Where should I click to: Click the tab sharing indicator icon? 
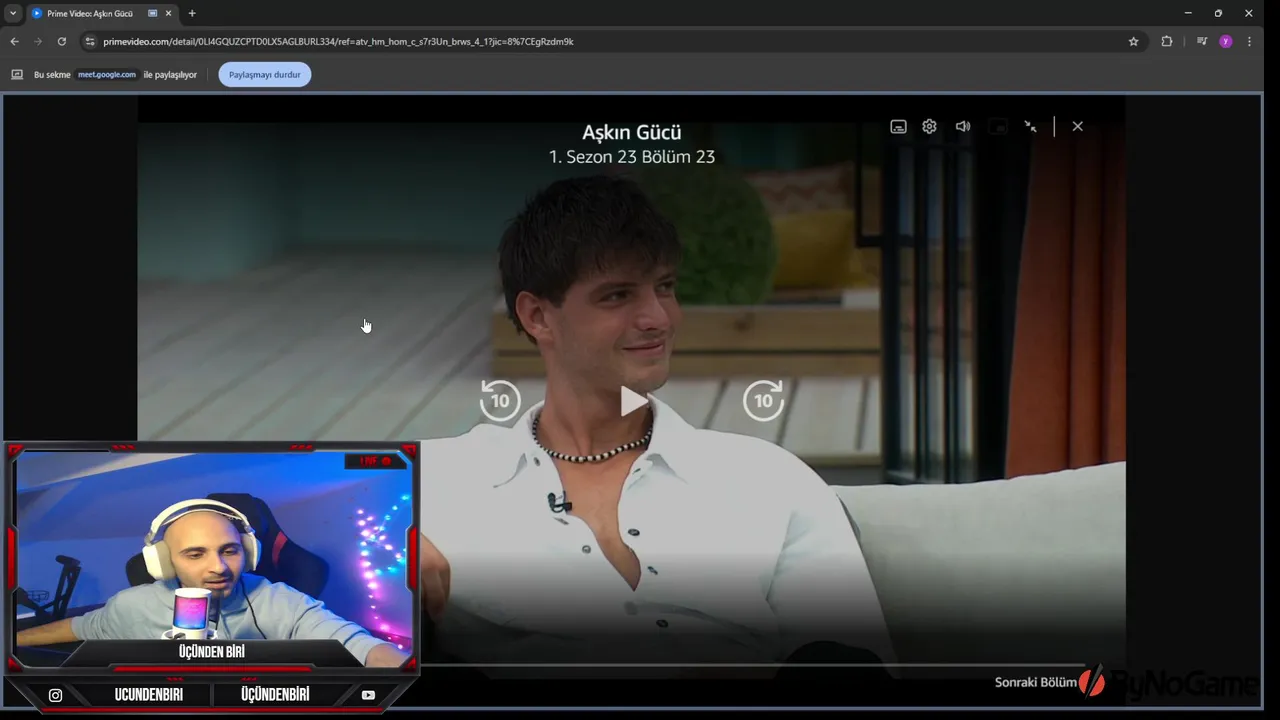pyautogui.click(x=152, y=13)
